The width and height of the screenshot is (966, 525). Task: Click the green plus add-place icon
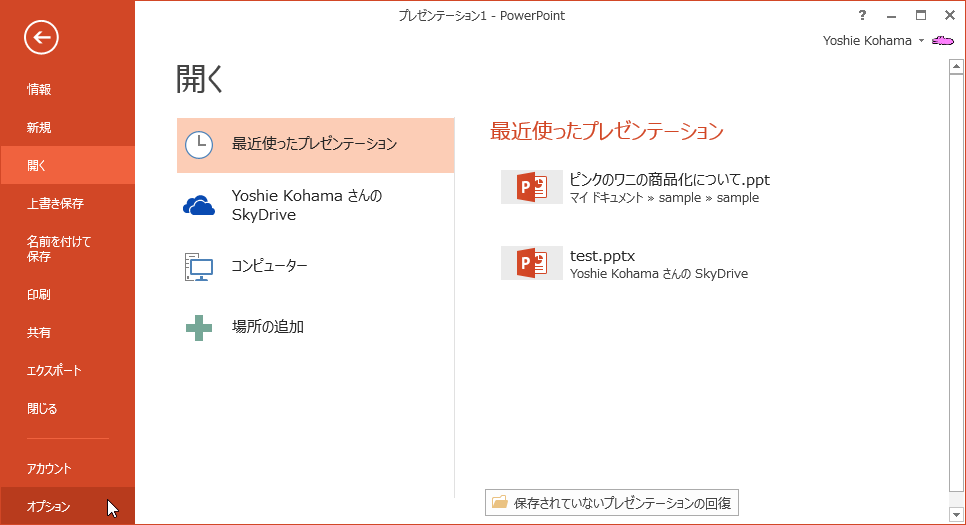pos(199,328)
